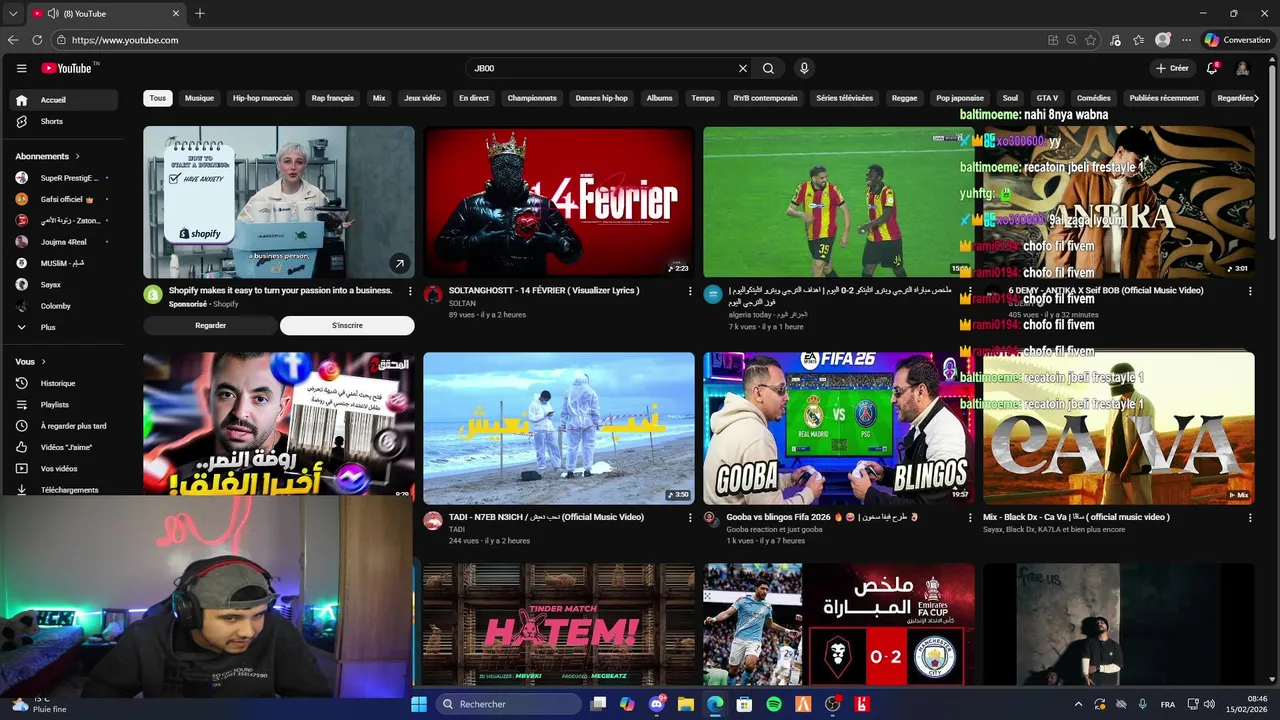Open Vidéos "J'aime" in the sidebar
1280x720 pixels.
[x=64, y=447]
